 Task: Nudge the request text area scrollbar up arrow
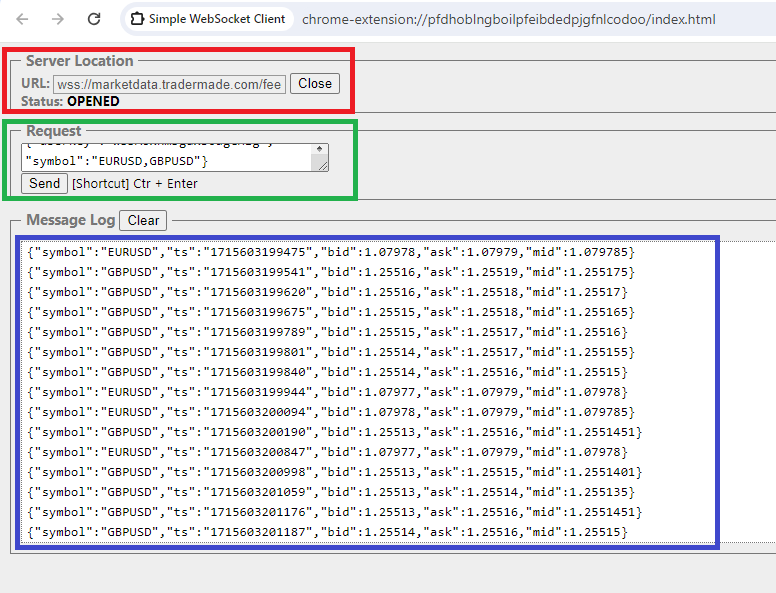pos(320,149)
